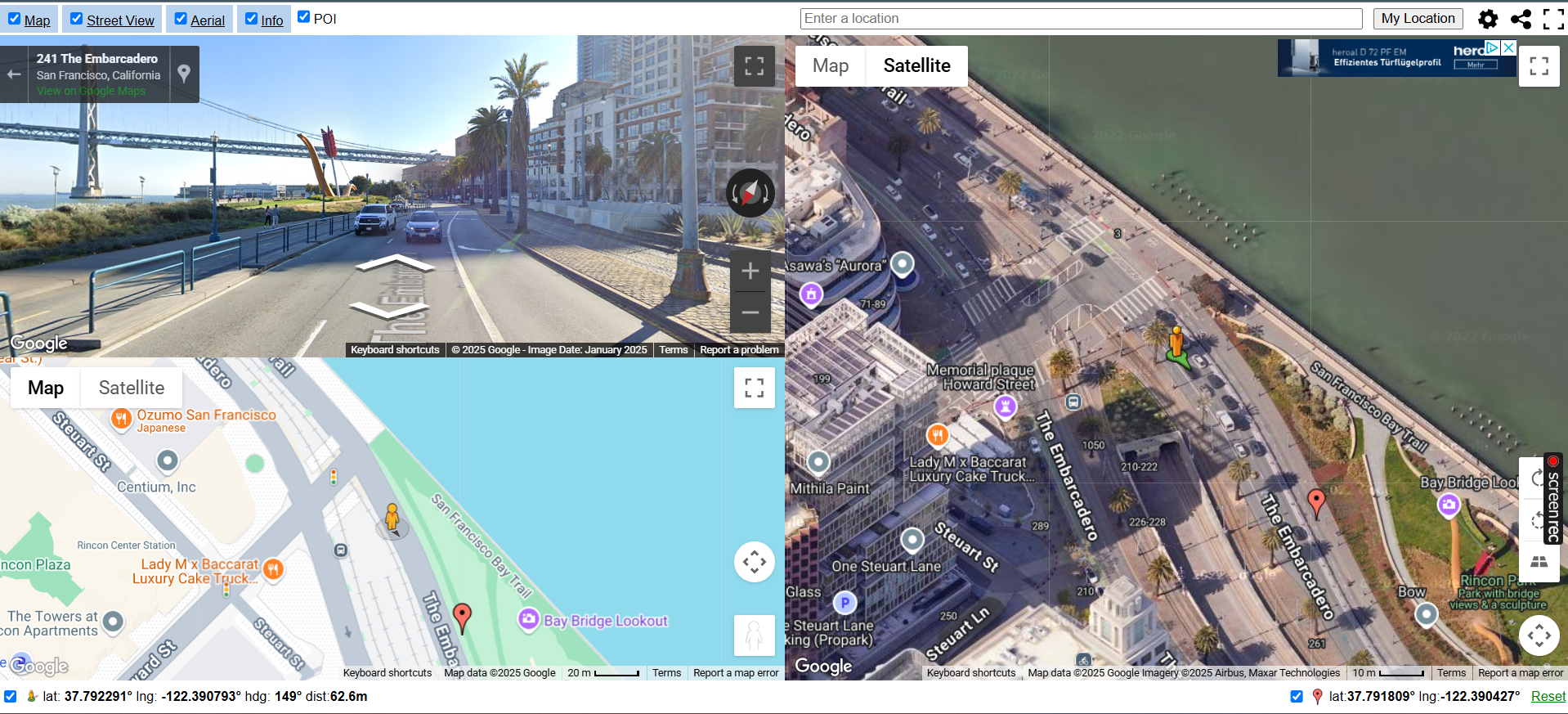
Task: Click the Steuart Lane parking P icon
Action: [844, 603]
